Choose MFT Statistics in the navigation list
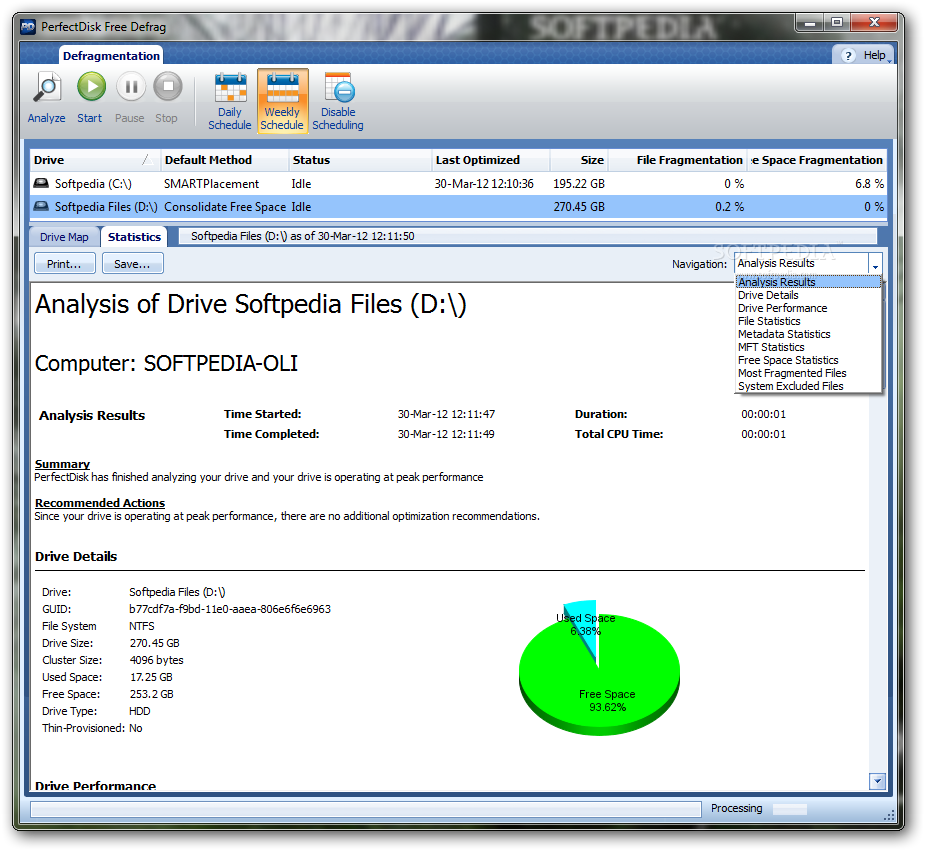The height and width of the screenshot is (851, 925). [808, 347]
